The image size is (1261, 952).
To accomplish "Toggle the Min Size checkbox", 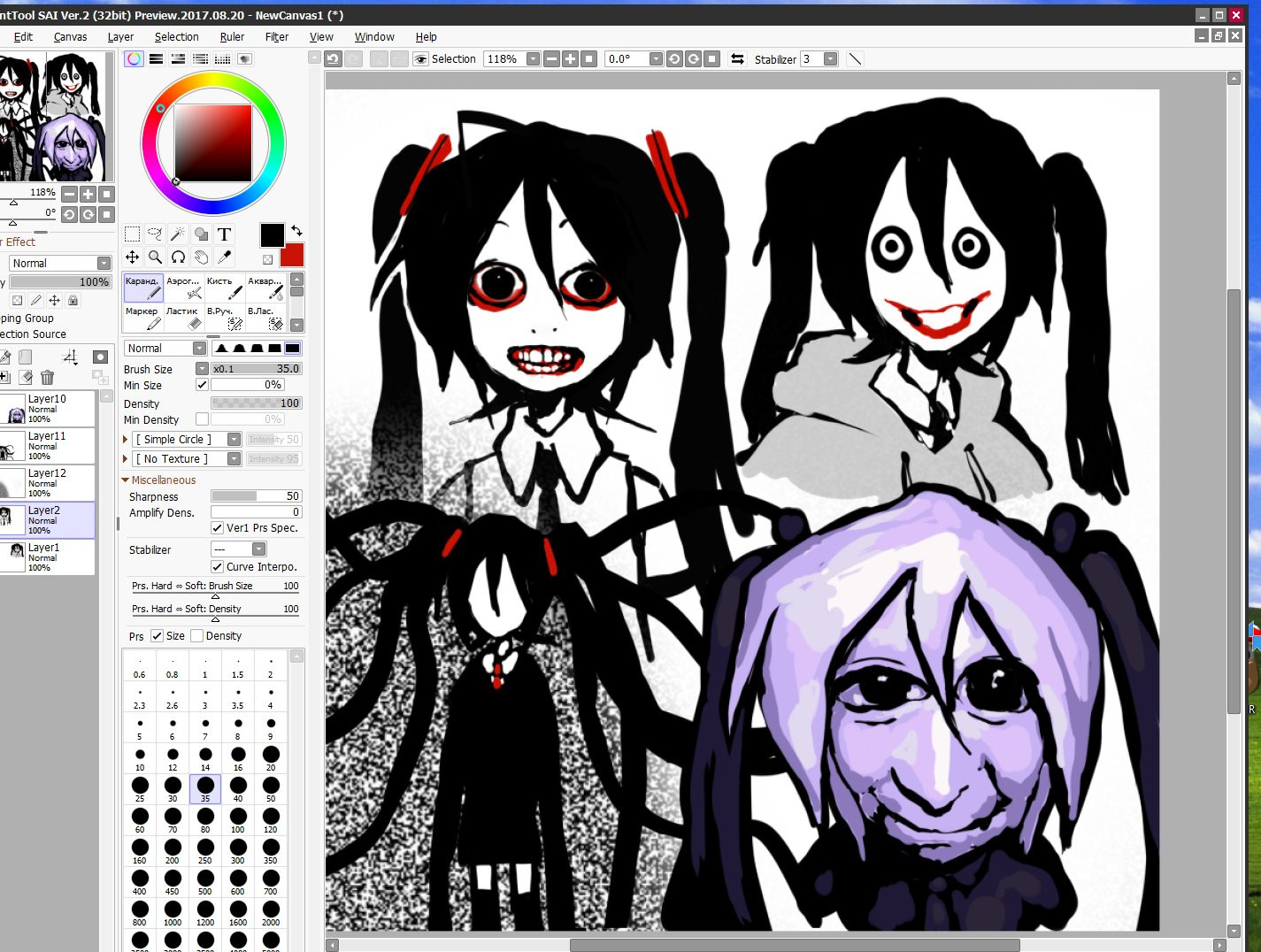I will (202, 385).
